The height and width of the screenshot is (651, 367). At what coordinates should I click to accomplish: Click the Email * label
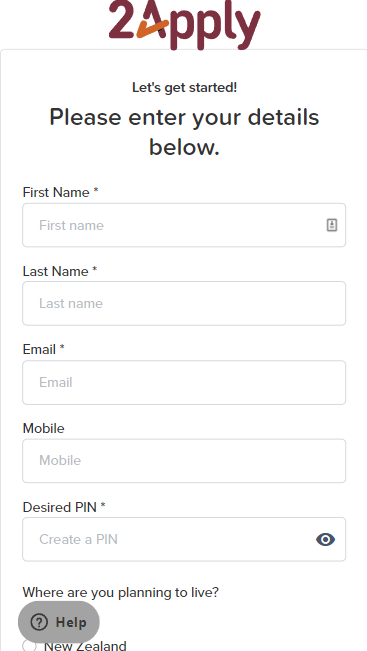click(x=44, y=350)
